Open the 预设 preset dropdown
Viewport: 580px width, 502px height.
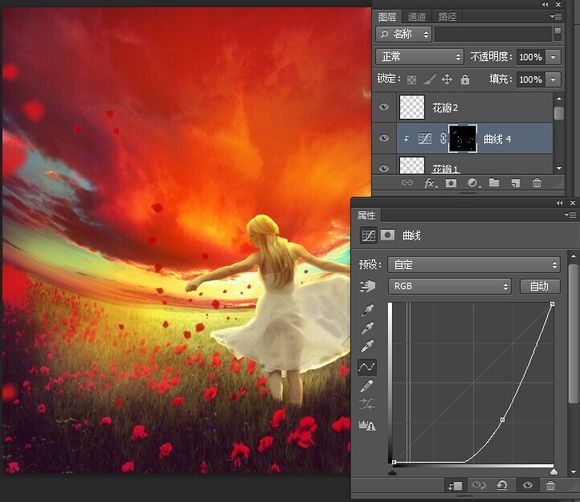tap(474, 265)
